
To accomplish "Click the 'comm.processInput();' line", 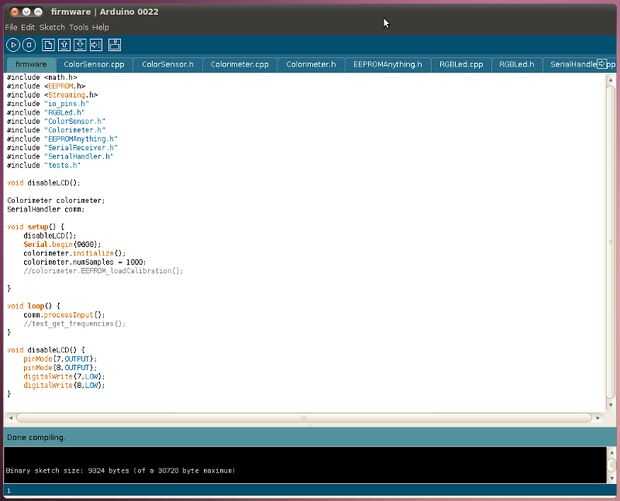I will tap(64, 315).
